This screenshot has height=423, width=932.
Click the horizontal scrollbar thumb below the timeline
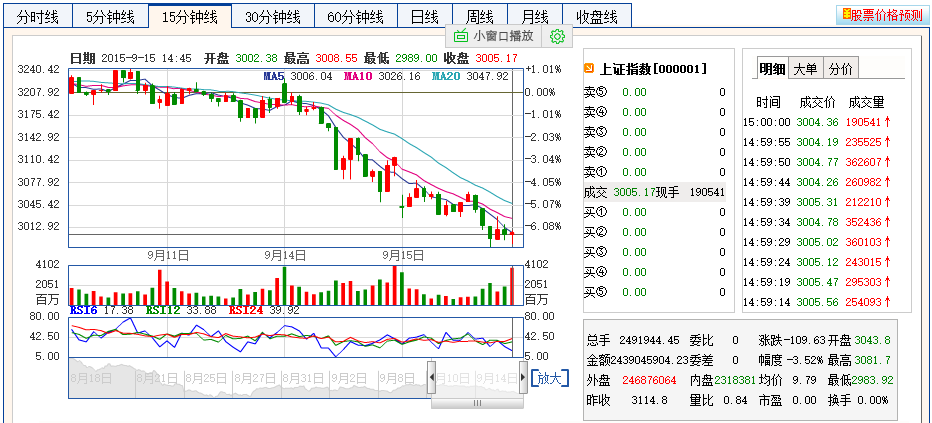[477, 403]
